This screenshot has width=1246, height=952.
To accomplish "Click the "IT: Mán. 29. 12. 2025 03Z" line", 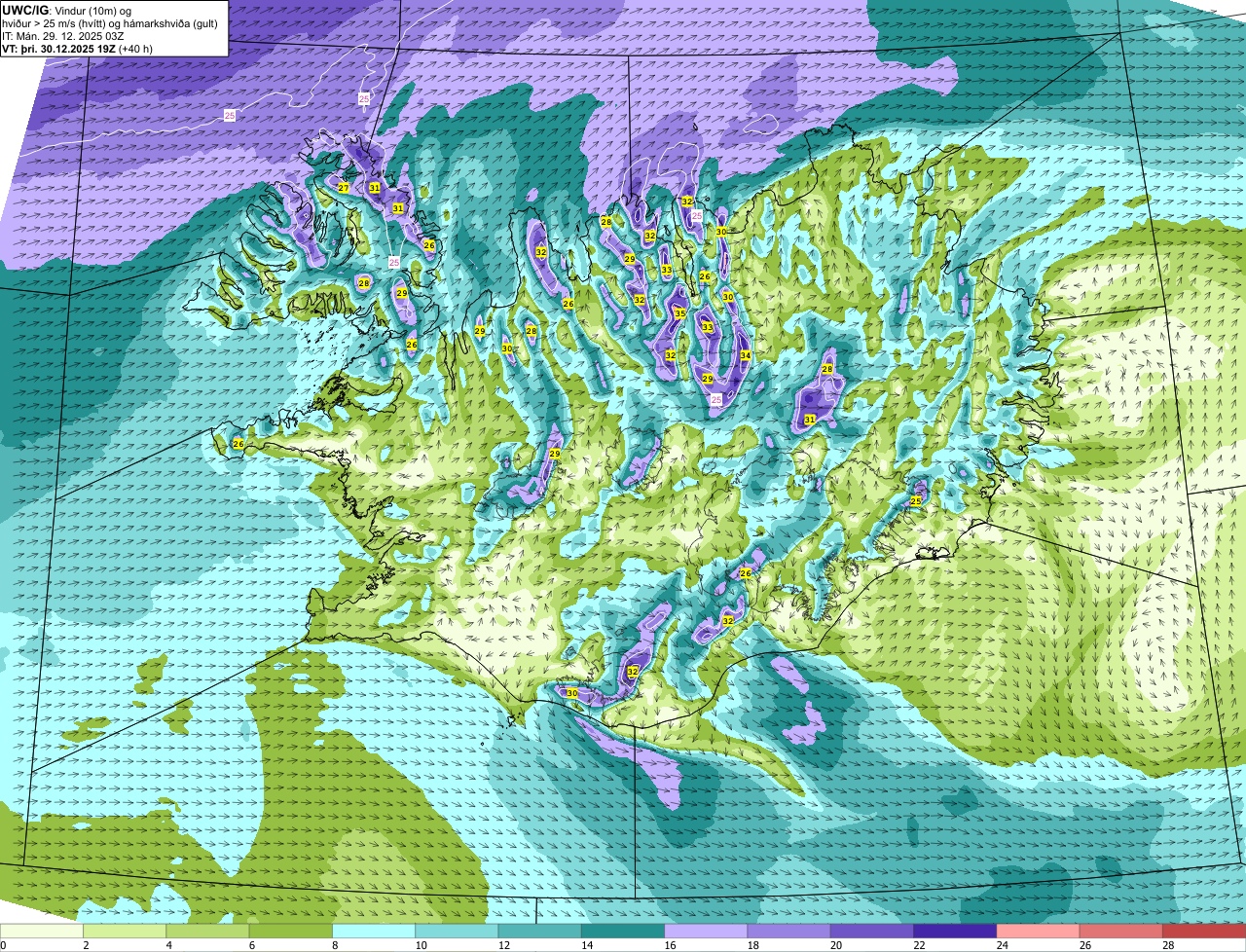I will [63, 36].
